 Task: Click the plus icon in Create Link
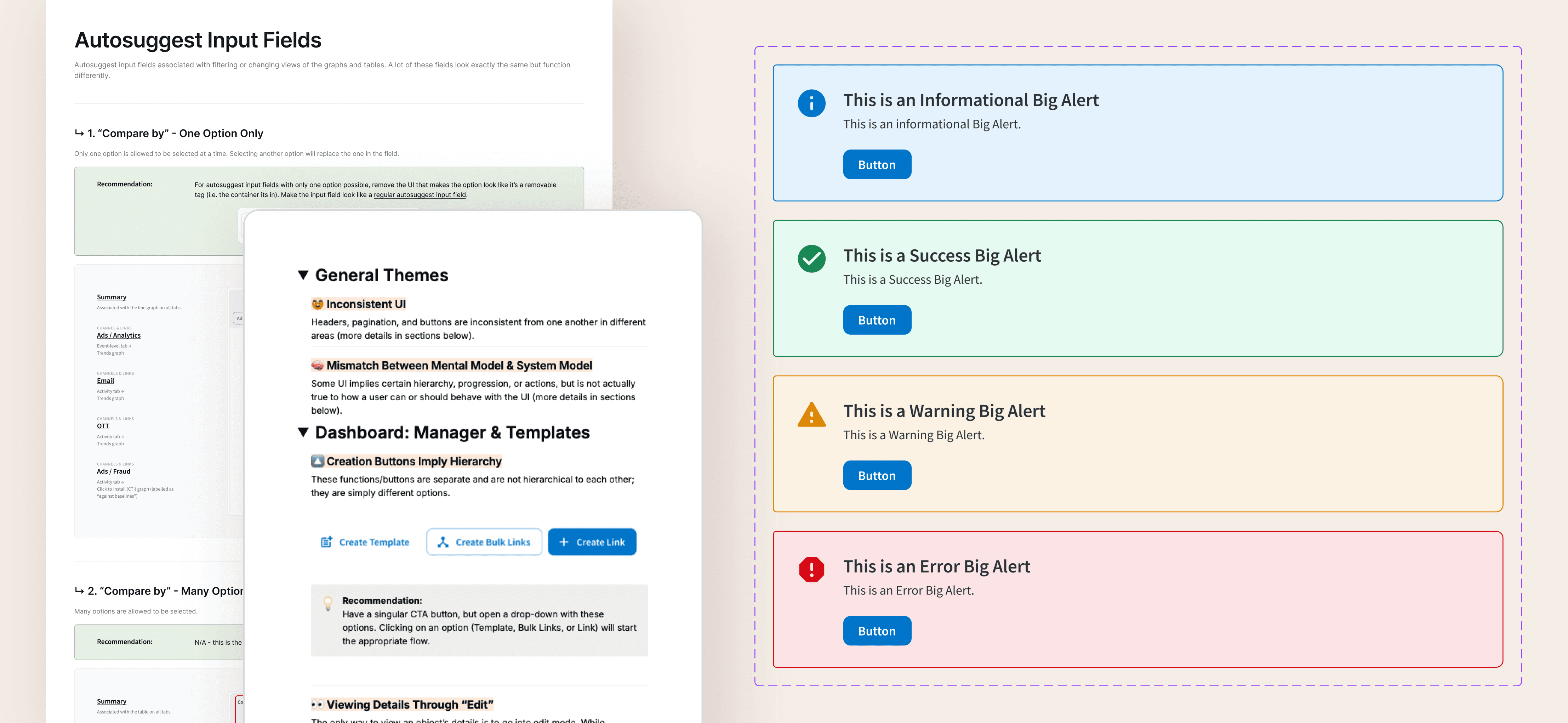point(564,542)
